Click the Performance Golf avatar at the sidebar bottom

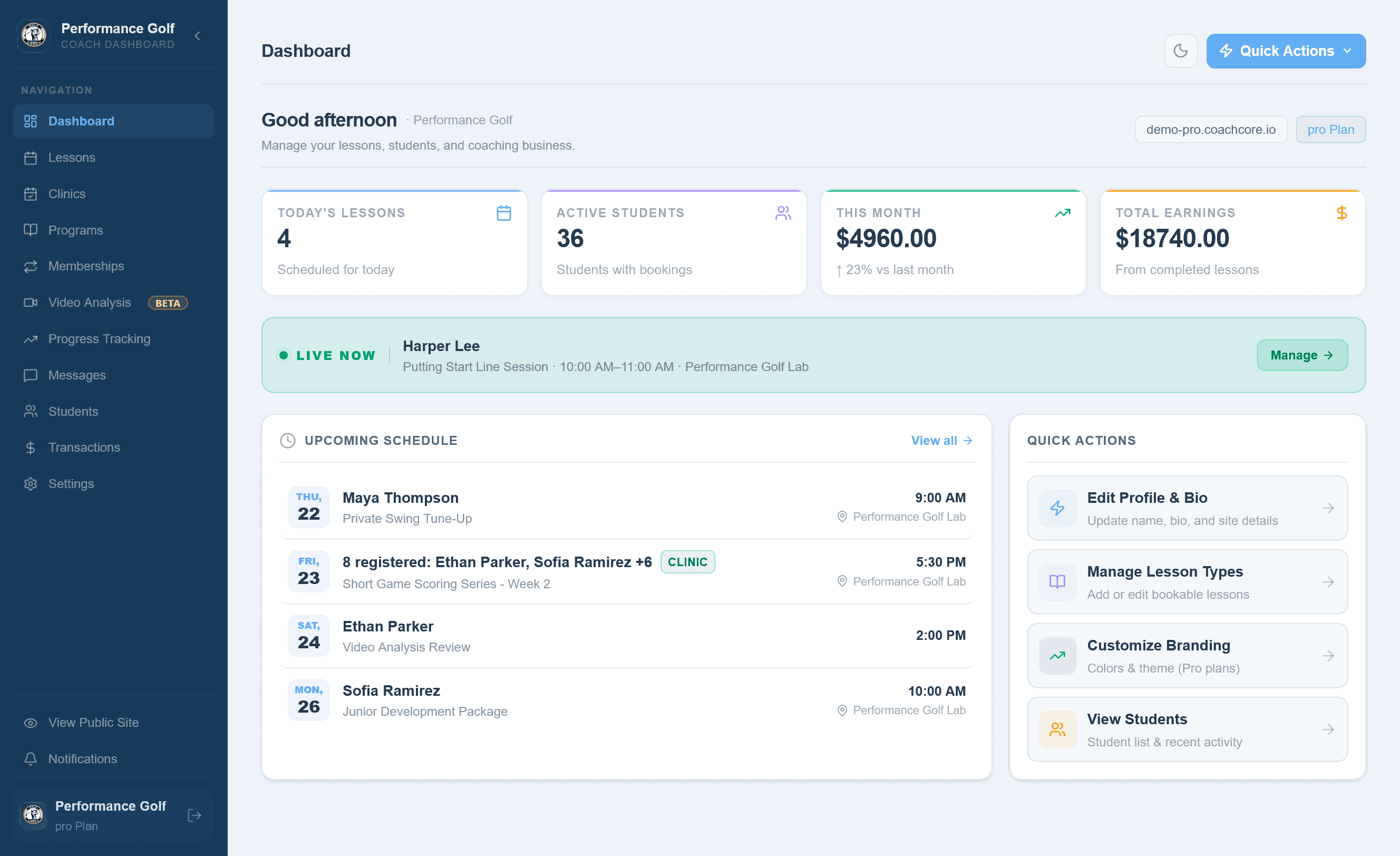point(33,815)
